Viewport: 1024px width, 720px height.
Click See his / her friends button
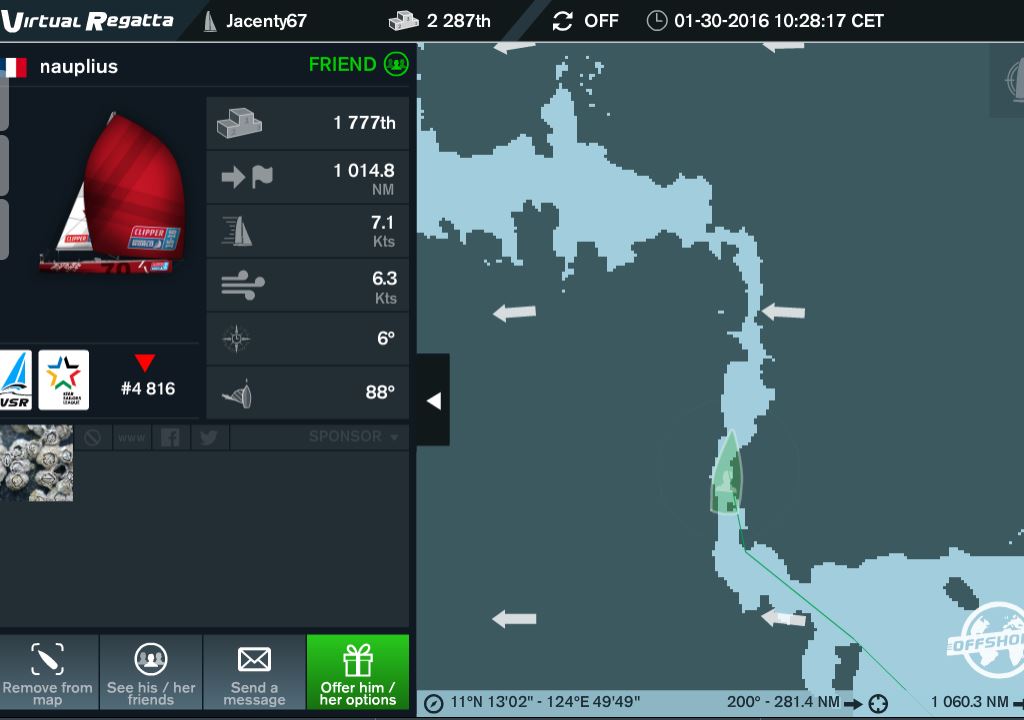(x=151, y=672)
